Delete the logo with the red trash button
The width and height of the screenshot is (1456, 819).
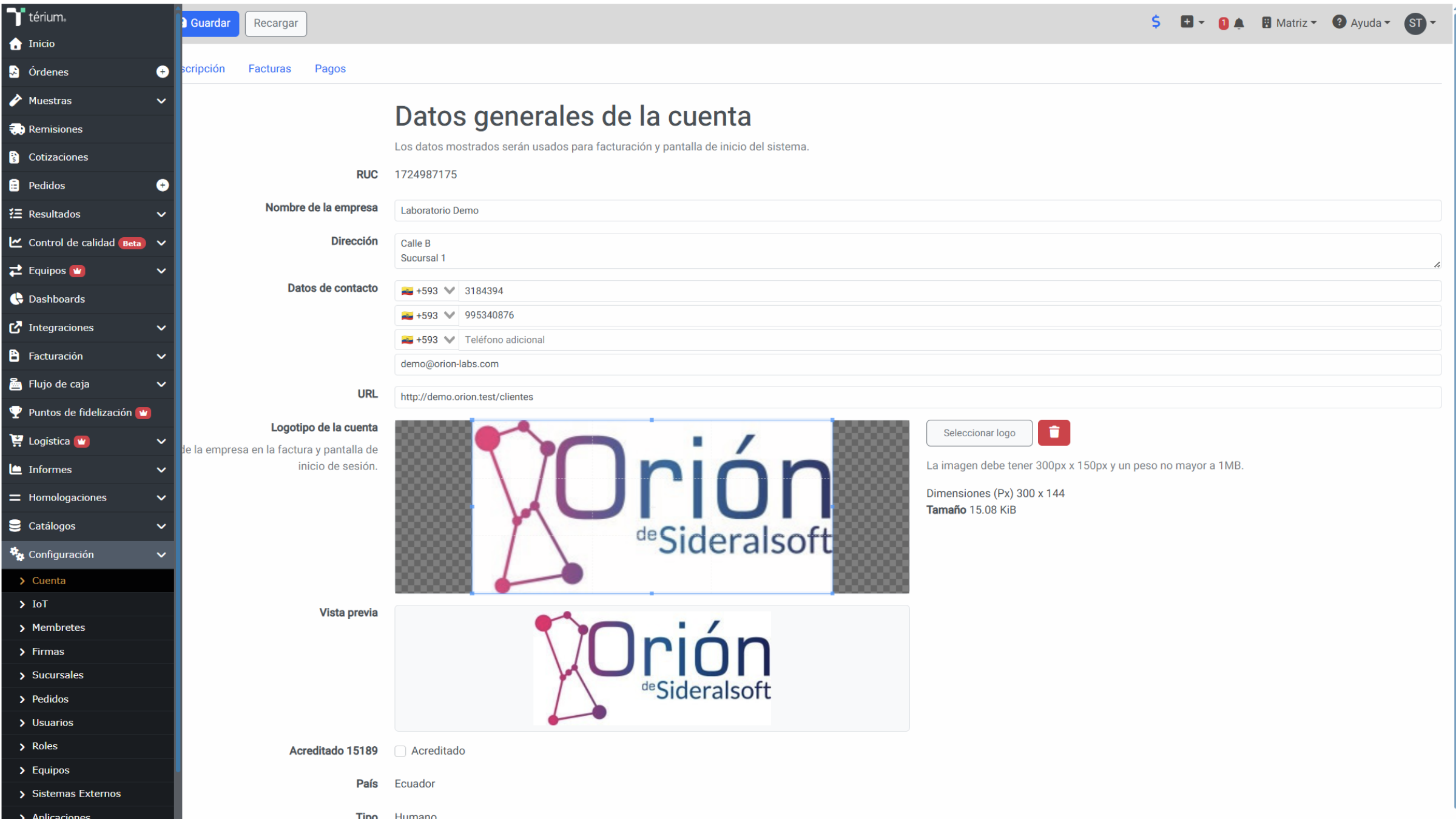click(1054, 433)
